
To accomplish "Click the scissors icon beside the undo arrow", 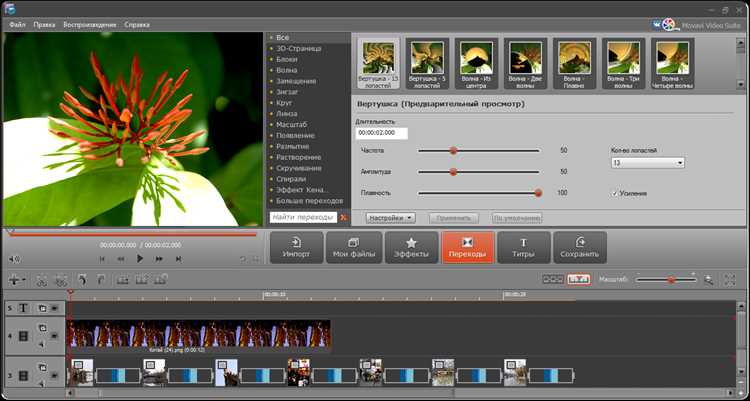I will click(x=61, y=280).
